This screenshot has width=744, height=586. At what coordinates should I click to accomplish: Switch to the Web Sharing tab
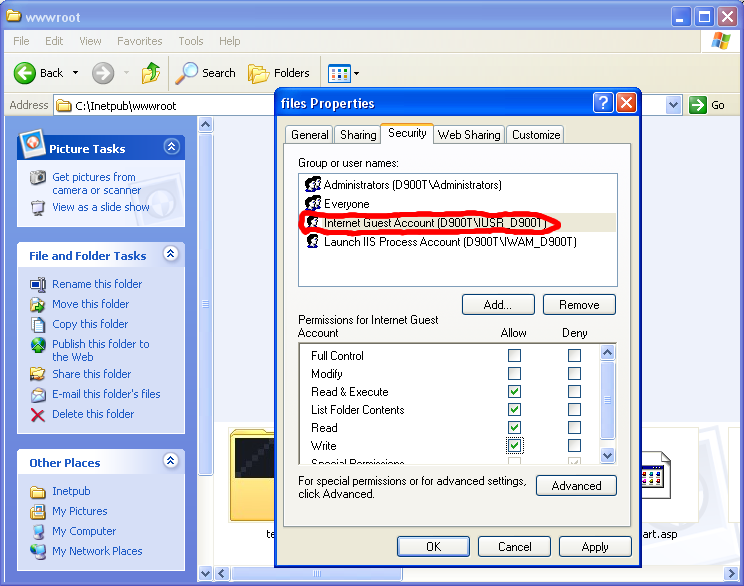pyautogui.click(x=469, y=135)
